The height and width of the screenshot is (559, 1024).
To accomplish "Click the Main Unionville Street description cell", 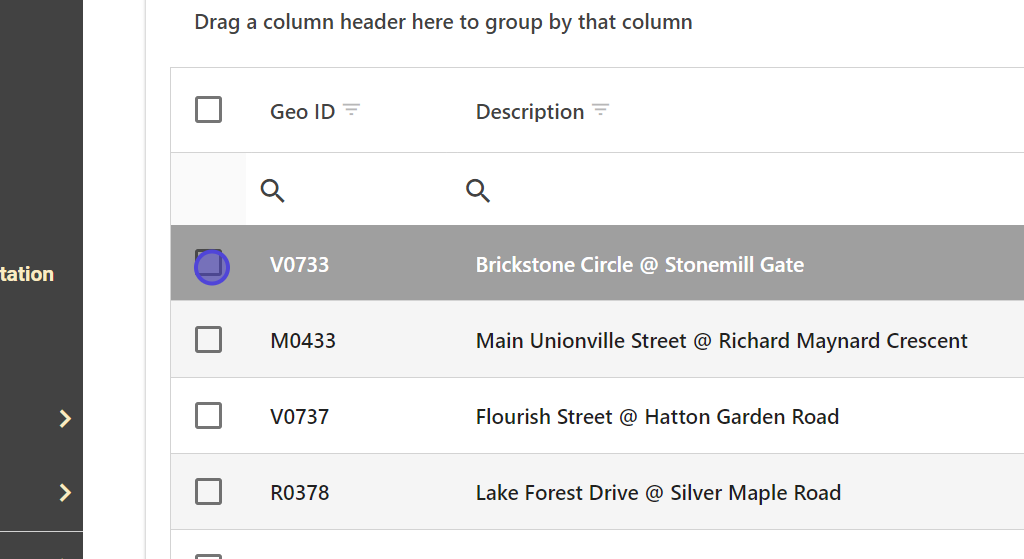I will [721, 341].
